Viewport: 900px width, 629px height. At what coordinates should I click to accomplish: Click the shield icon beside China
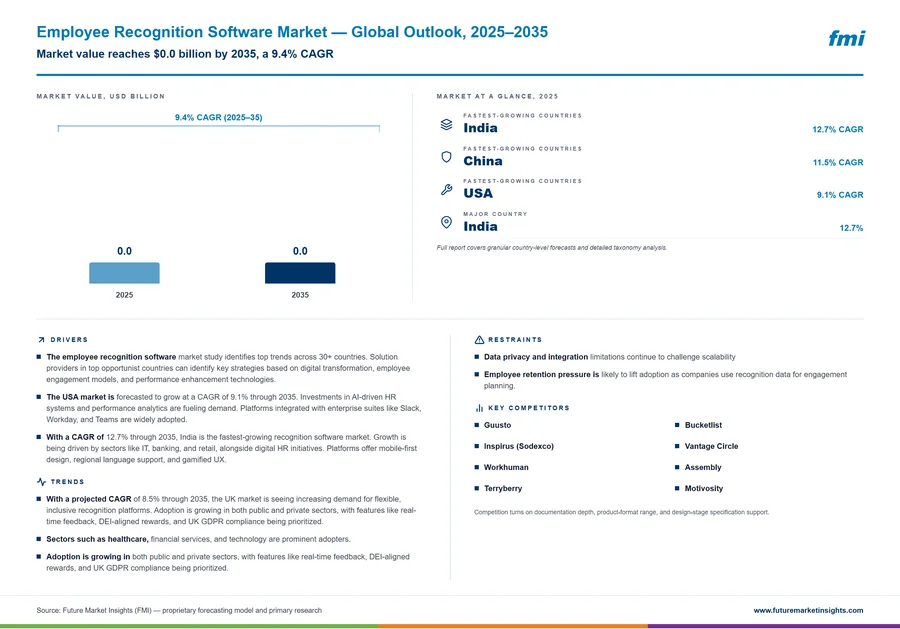446,157
